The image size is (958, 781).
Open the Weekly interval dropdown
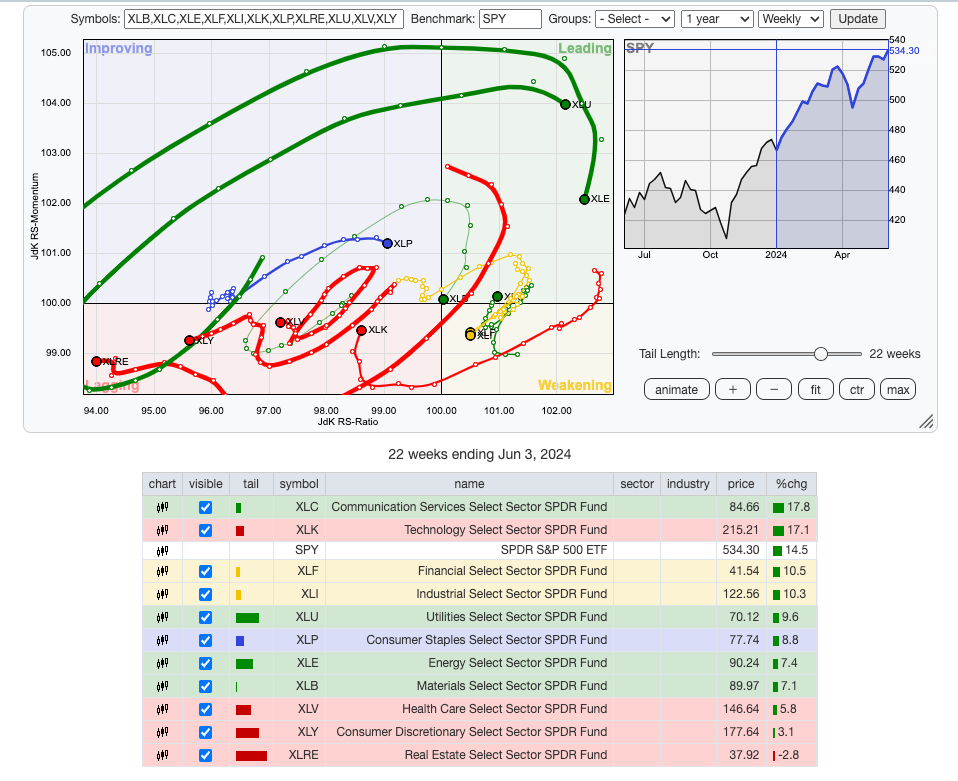(791, 19)
